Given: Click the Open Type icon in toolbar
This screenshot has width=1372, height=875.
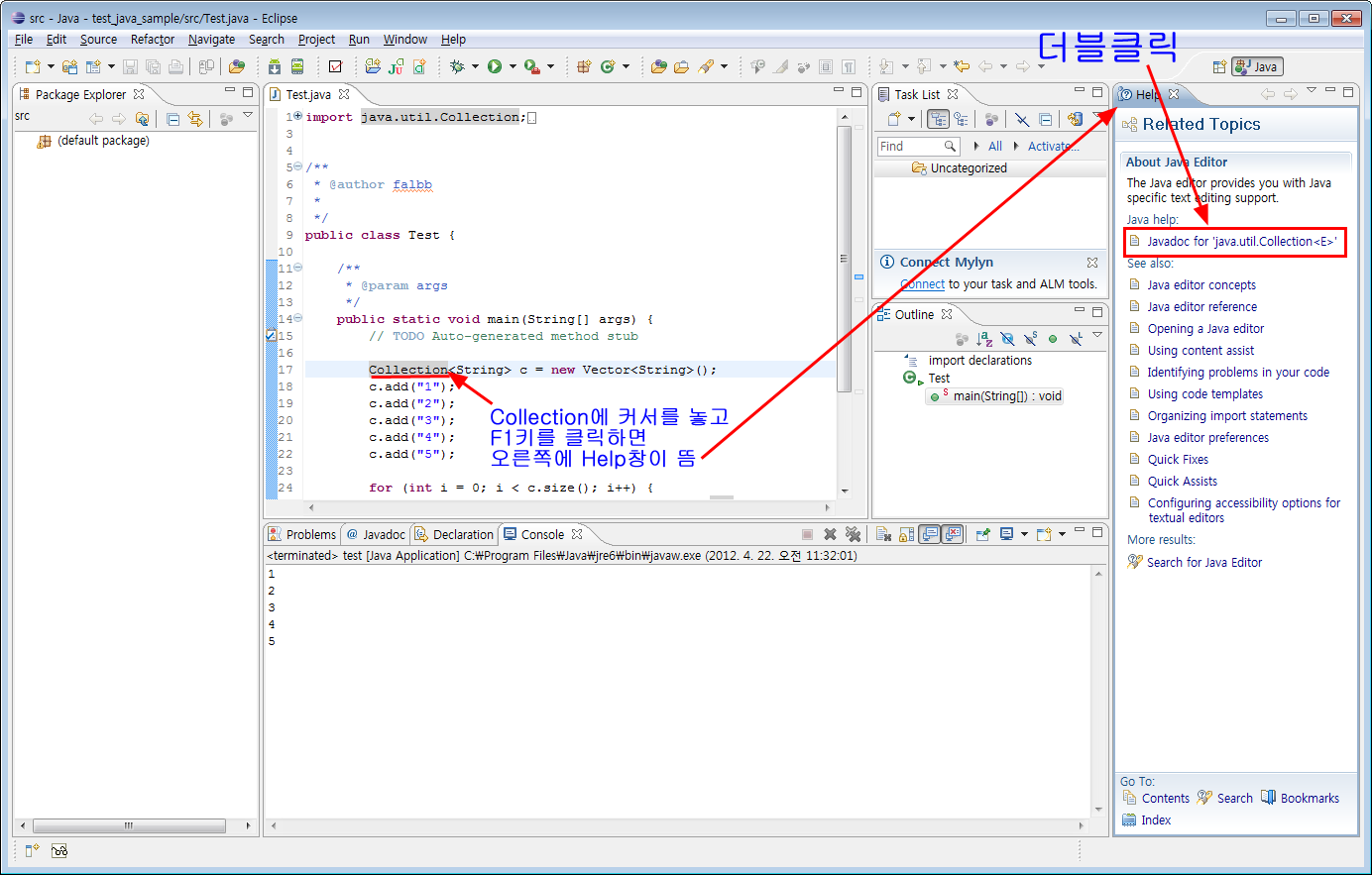Looking at the screenshot, I should click(x=658, y=66).
